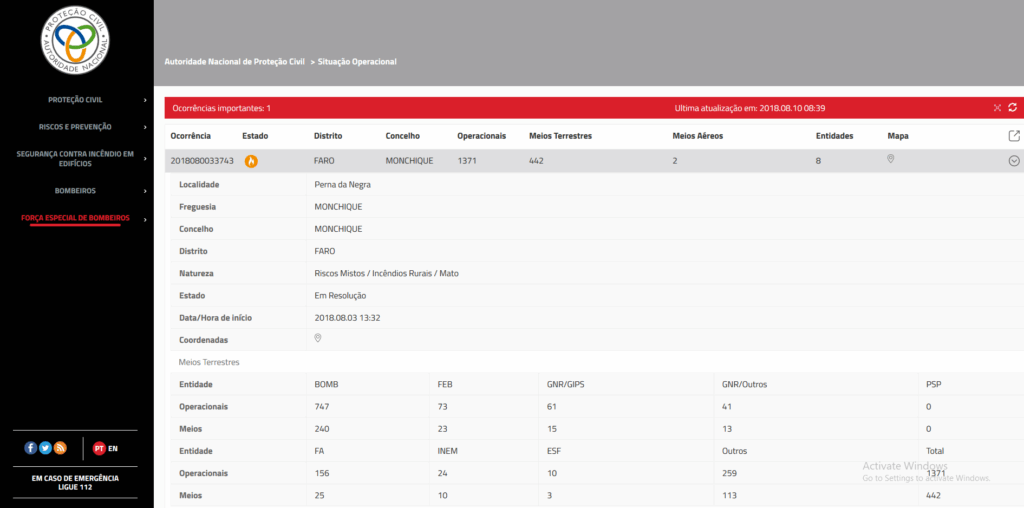Open the PROTEÇÃO CIVIL menu item
This screenshot has width=1024, height=508.
click(75, 100)
